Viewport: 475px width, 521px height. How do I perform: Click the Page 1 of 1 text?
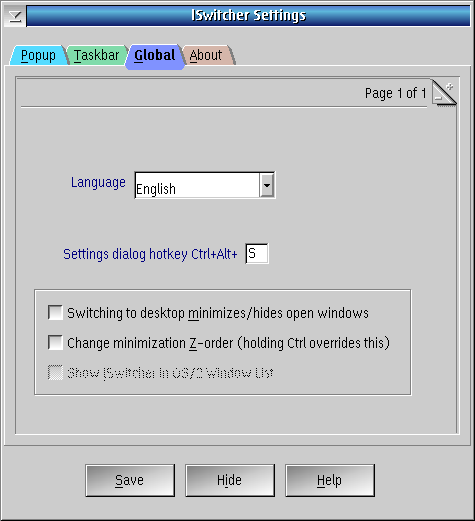tap(395, 93)
